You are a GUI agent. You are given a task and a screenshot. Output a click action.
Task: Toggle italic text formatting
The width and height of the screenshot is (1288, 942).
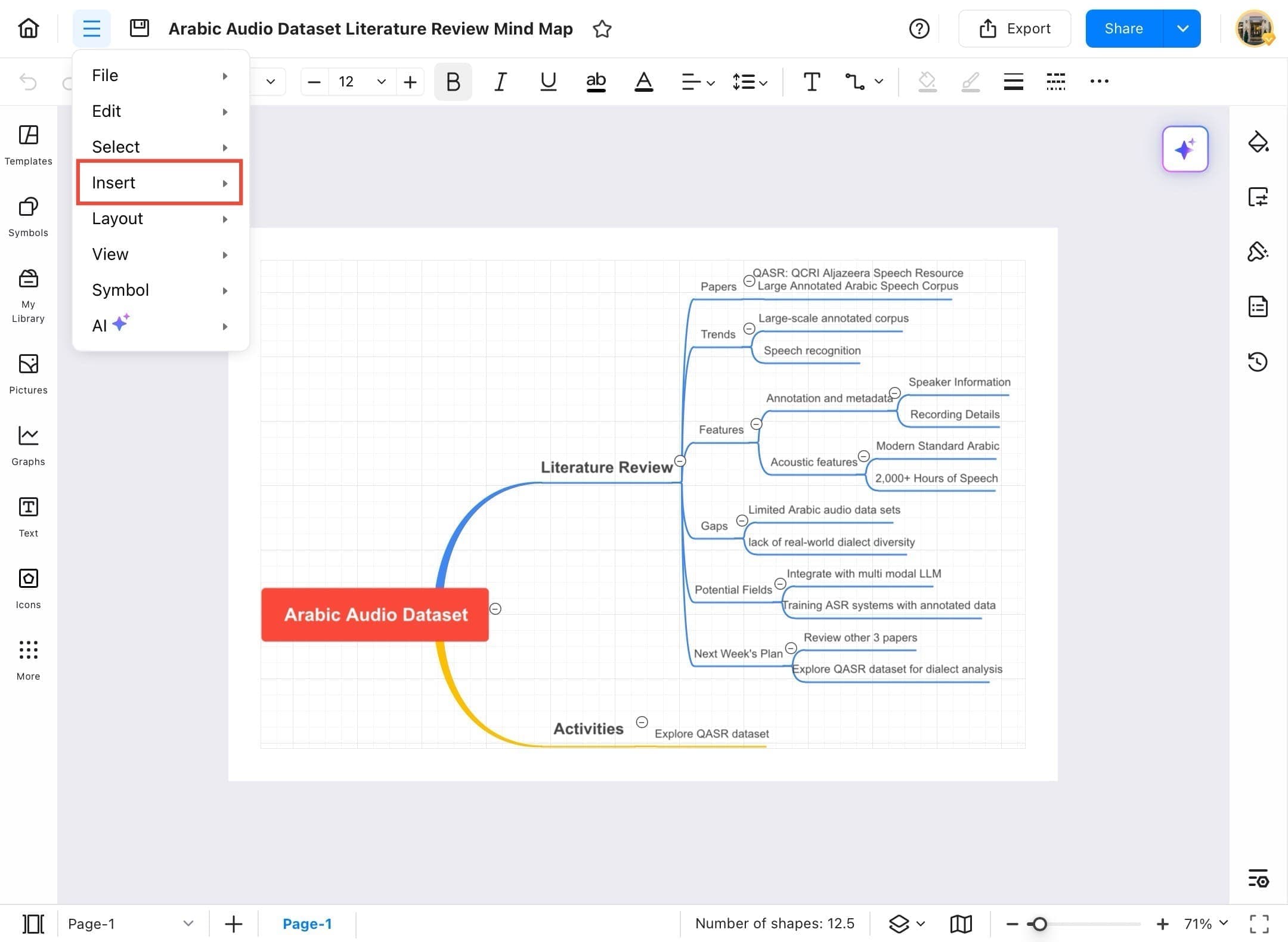pyautogui.click(x=500, y=82)
